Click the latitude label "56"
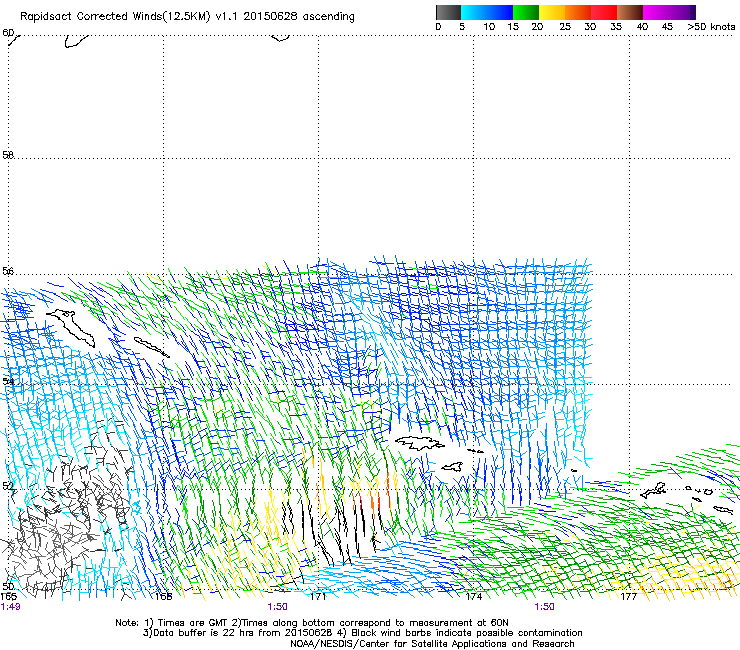Screen dimensions: 740x650 pos(8,271)
